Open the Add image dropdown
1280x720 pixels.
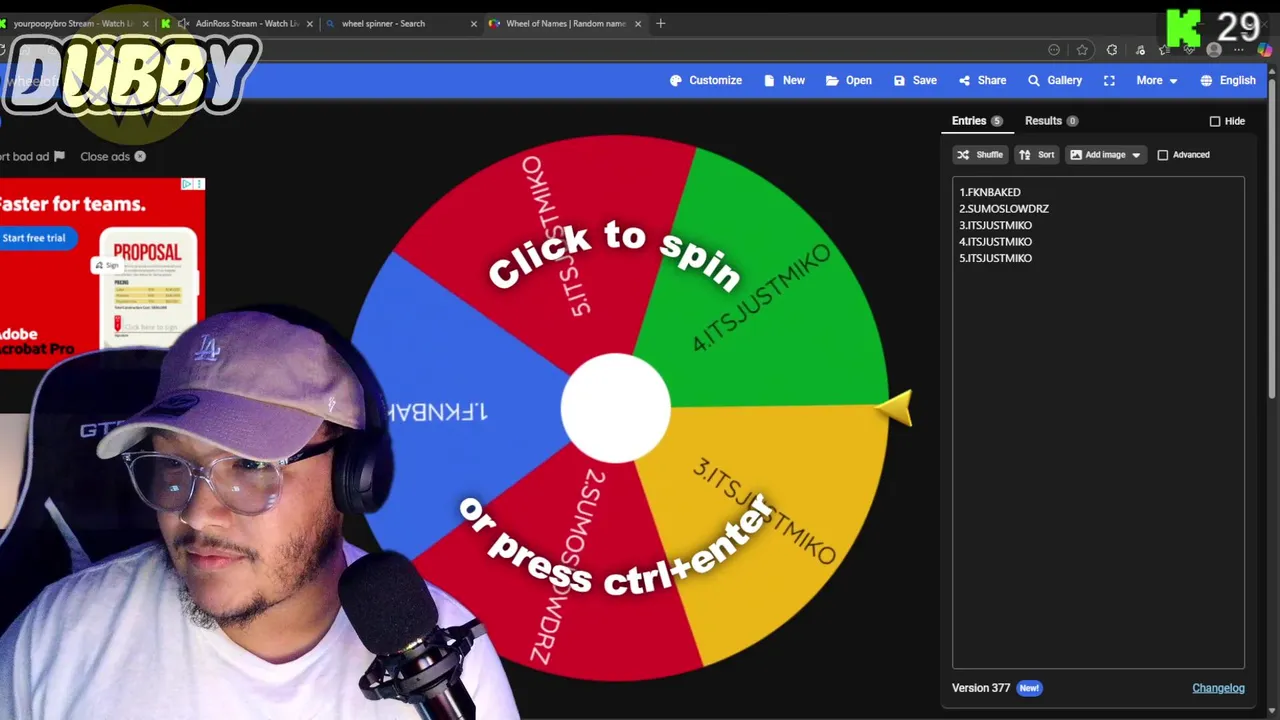1105,155
